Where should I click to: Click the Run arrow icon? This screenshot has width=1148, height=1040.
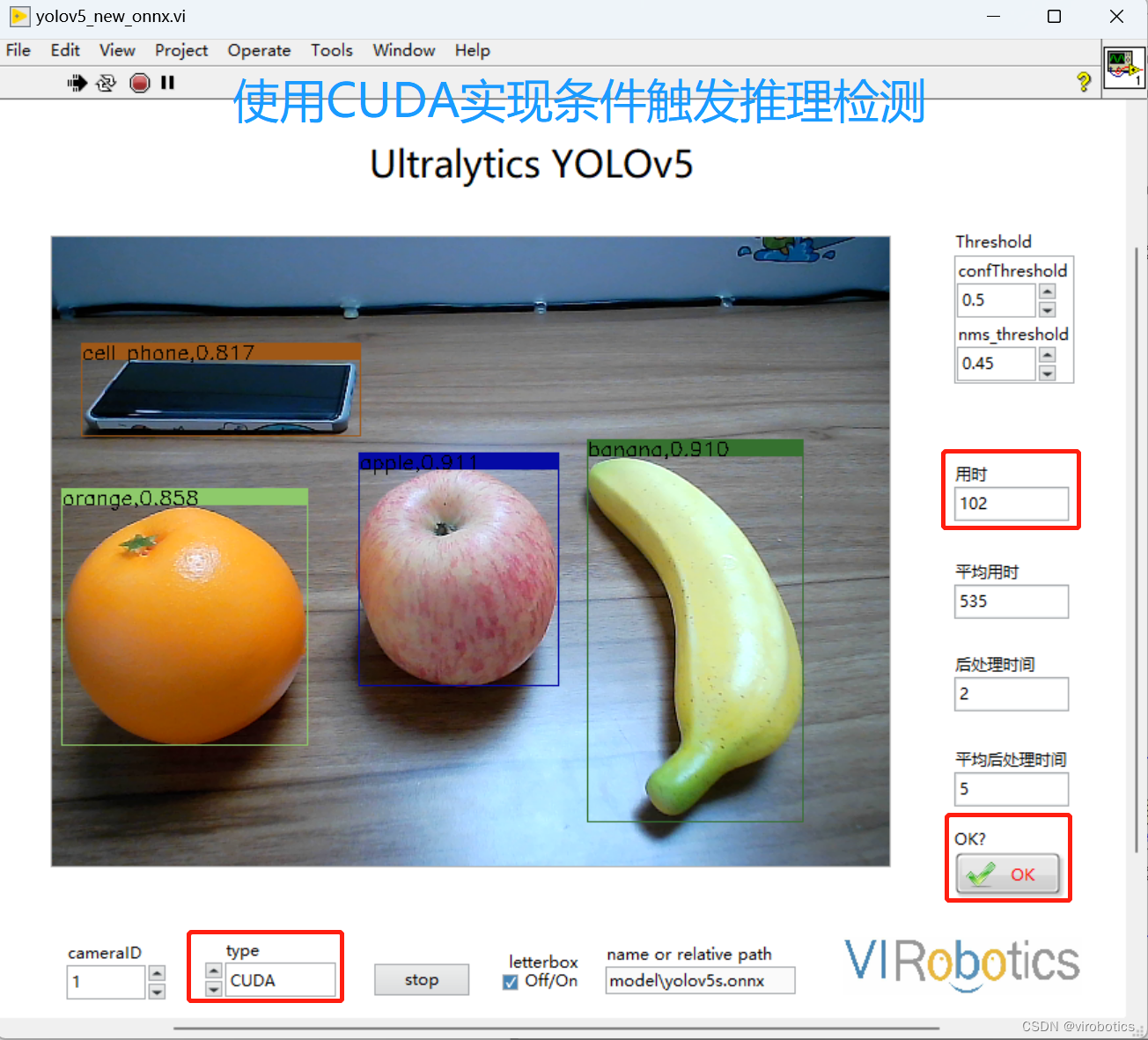77,83
